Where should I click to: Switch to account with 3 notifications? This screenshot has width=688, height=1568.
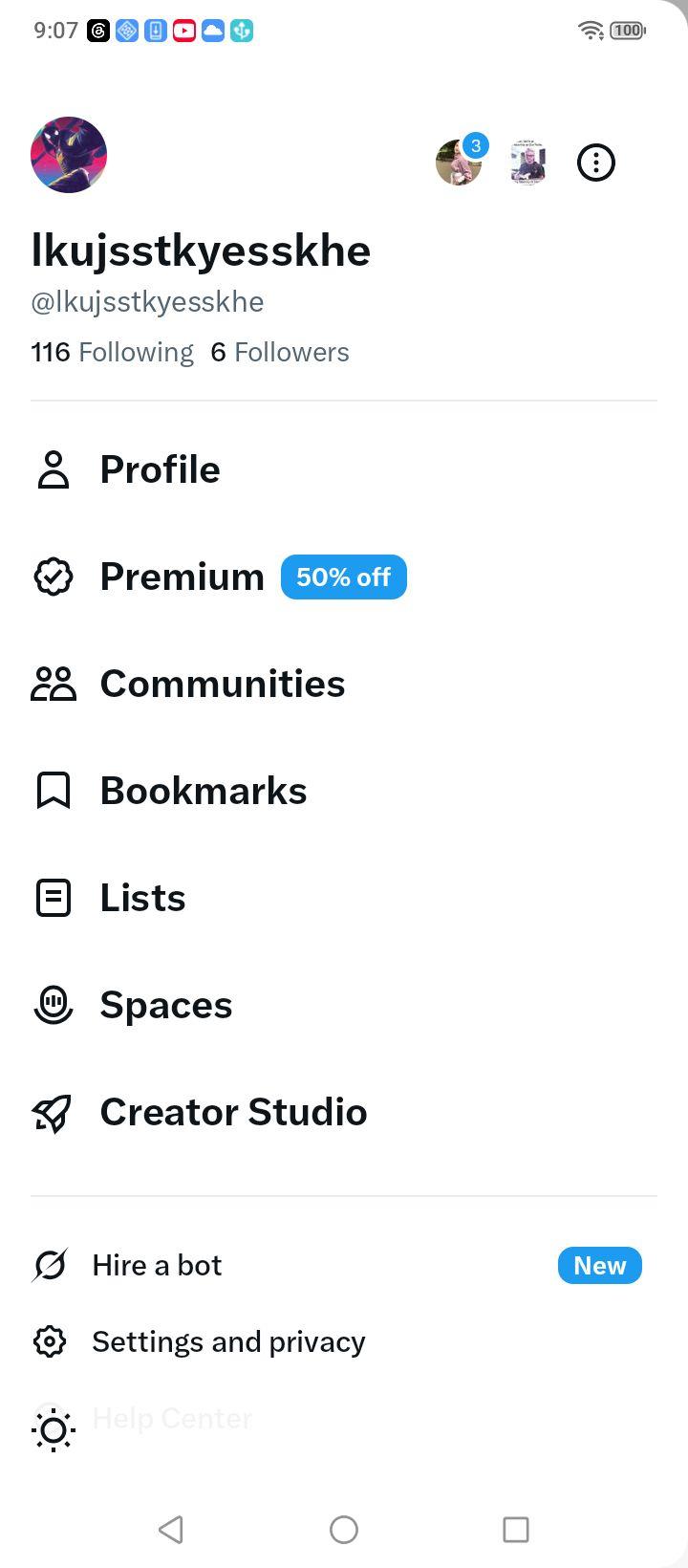[x=460, y=161]
